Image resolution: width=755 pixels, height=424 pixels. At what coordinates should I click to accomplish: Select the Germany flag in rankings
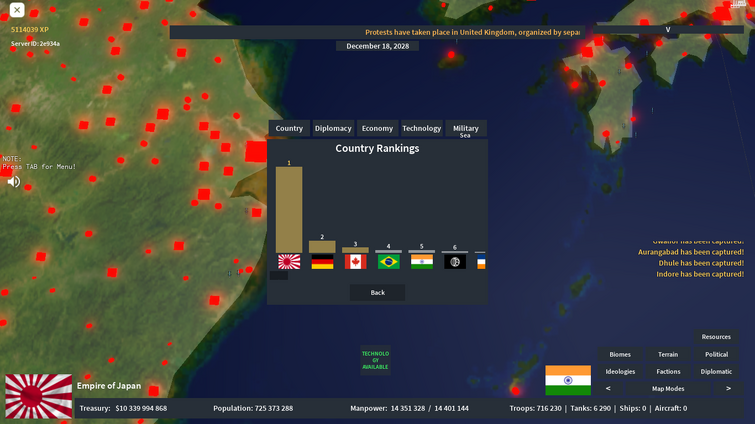[x=322, y=262]
